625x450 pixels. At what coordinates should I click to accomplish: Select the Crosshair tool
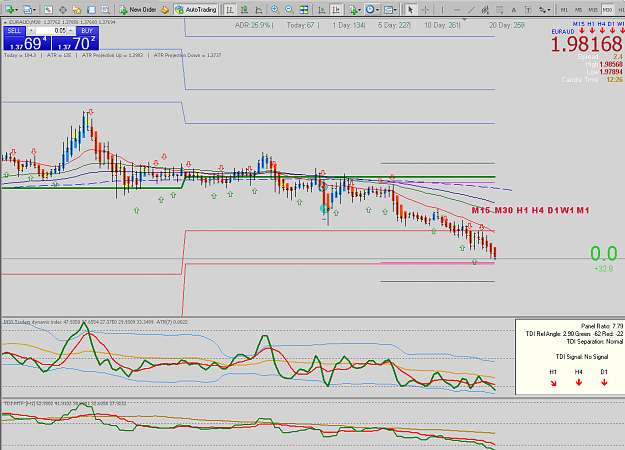point(425,10)
